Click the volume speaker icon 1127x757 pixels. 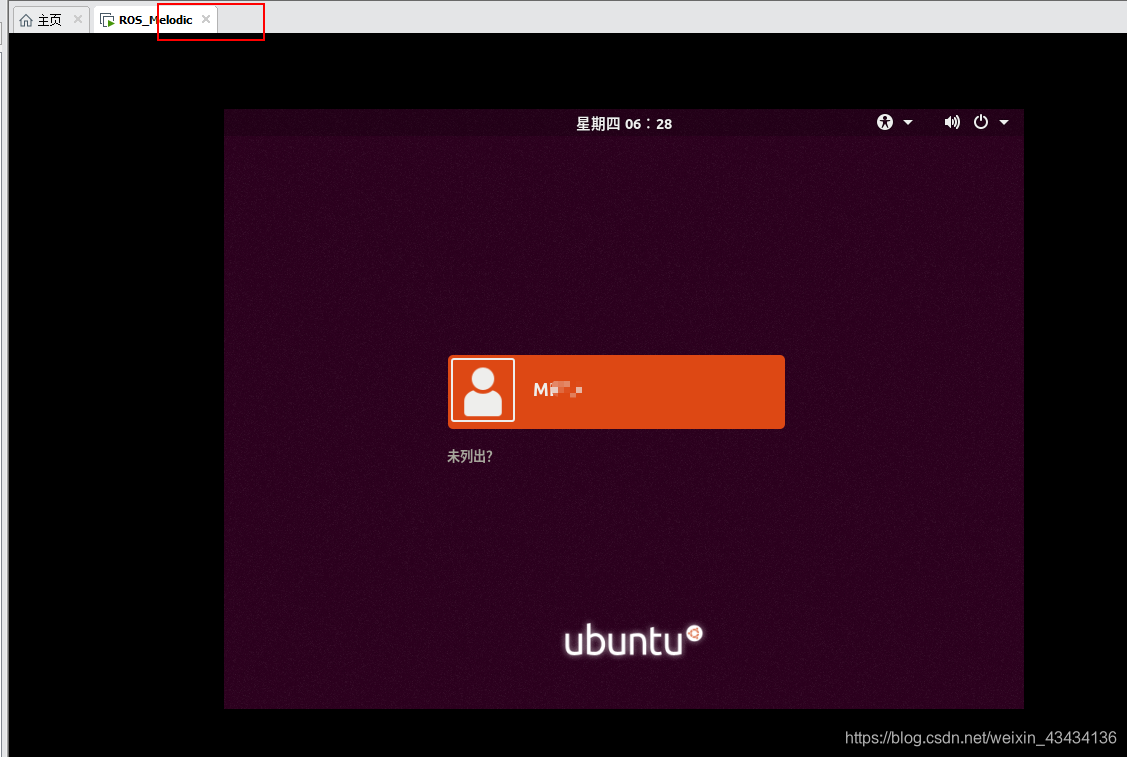(952, 122)
